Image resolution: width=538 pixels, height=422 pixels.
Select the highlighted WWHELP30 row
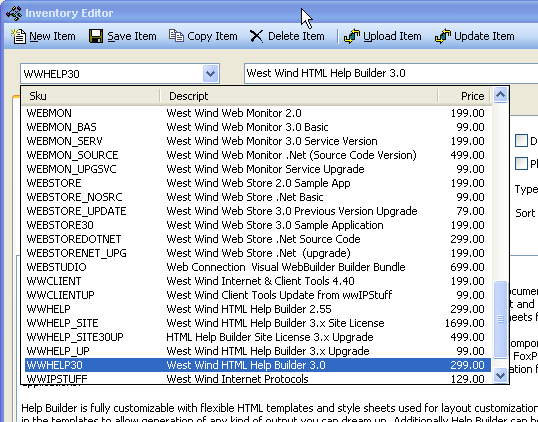258,365
